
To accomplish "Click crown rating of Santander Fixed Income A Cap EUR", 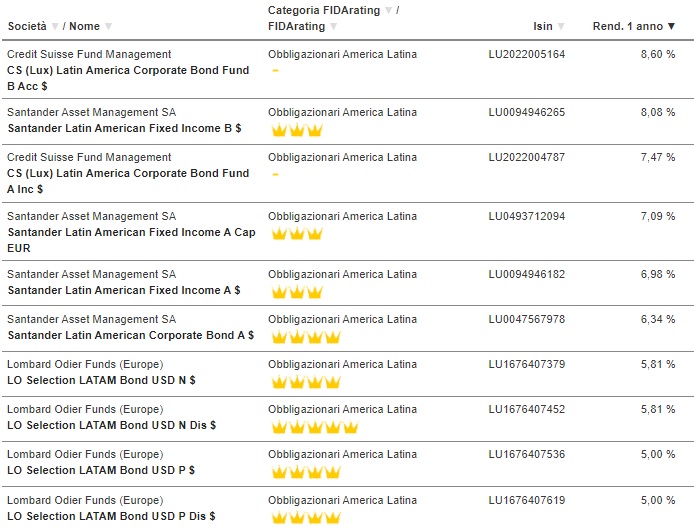I will 297,233.
